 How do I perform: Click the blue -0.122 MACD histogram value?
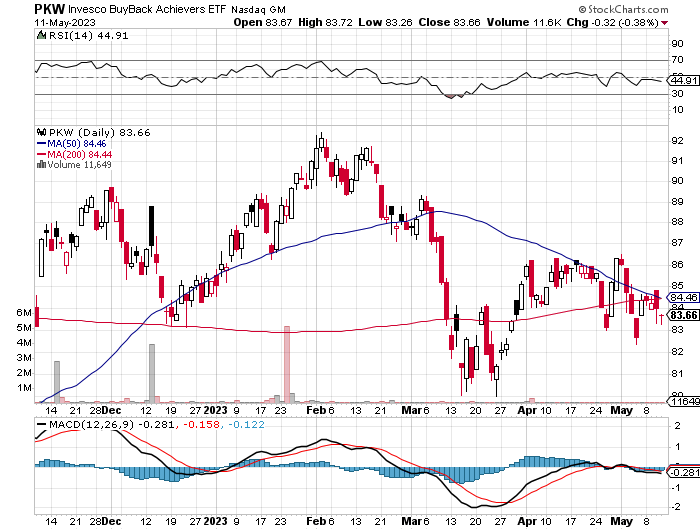coord(246,425)
